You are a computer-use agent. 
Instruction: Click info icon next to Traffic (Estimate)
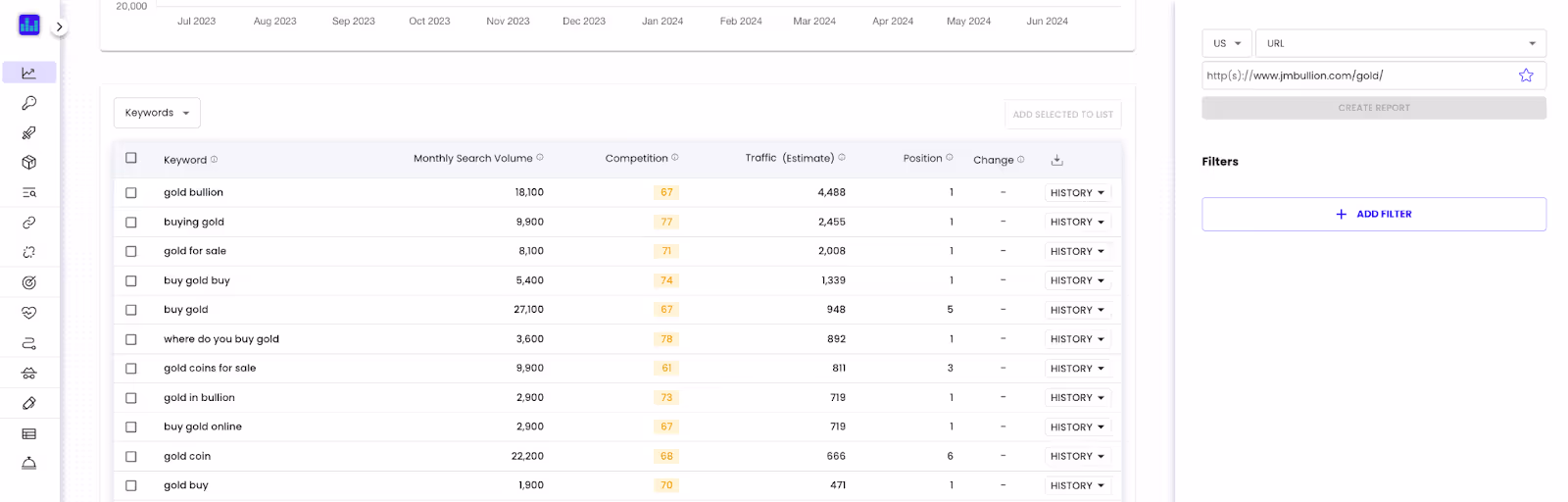[x=842, y=157]
